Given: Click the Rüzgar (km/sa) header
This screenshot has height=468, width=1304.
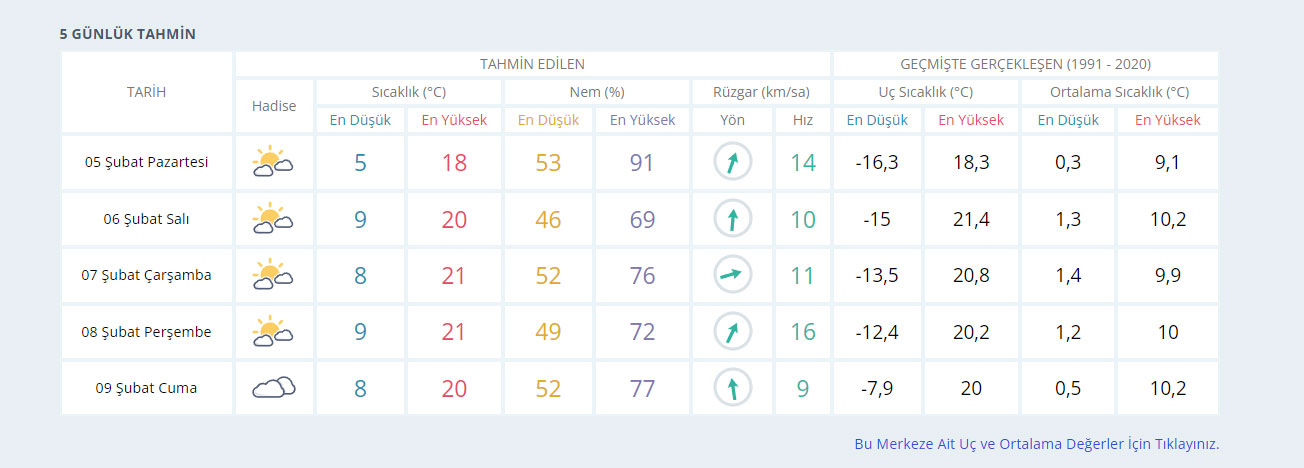Looking at the screenshot, I should [x=761, y=92].
